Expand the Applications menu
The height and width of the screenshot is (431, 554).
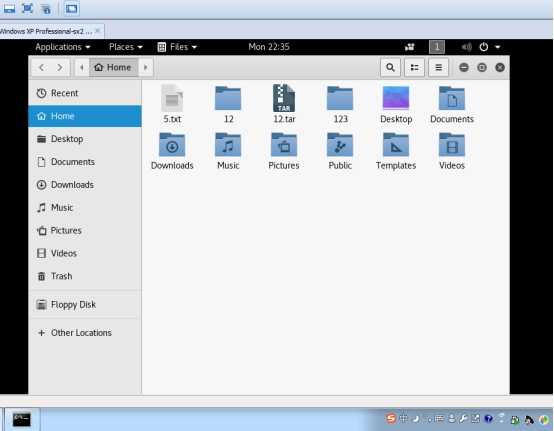tap(63, 47)
